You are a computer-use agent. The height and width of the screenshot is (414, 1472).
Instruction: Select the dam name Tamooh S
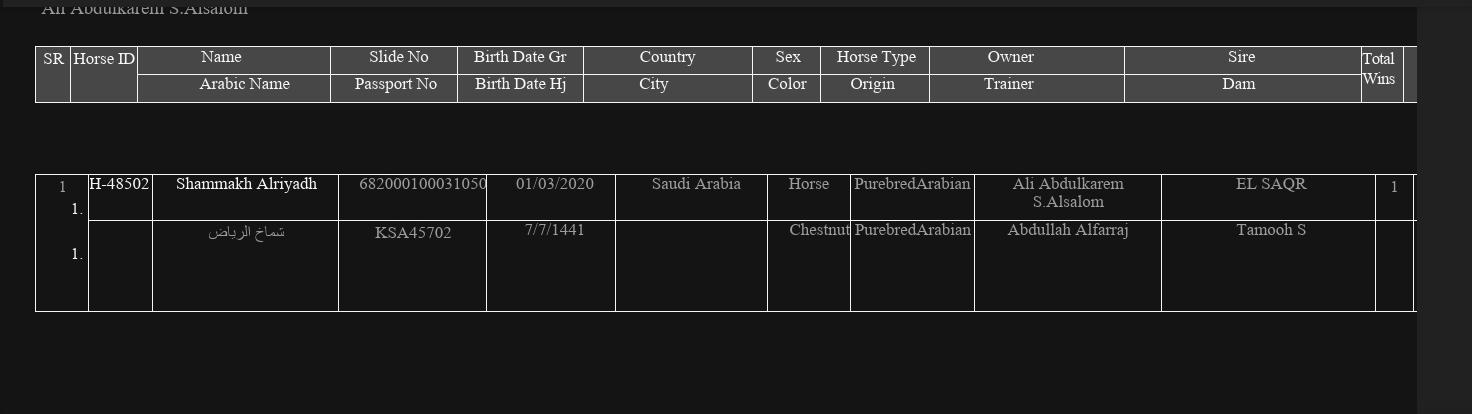1270,230
